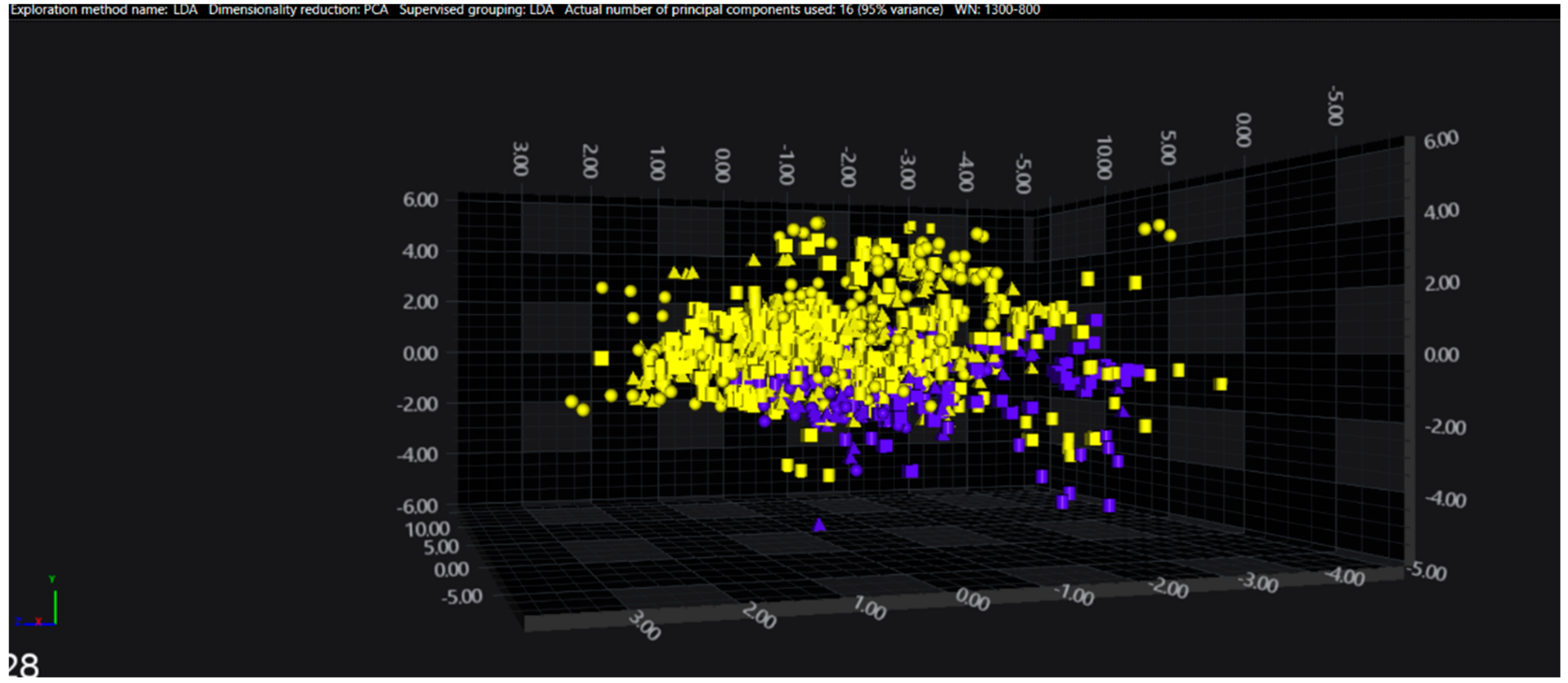Screen dimensions: 1568x683
Task: Click the isolated yellow square at far left of cluster
Action: [x=602, y=358]
